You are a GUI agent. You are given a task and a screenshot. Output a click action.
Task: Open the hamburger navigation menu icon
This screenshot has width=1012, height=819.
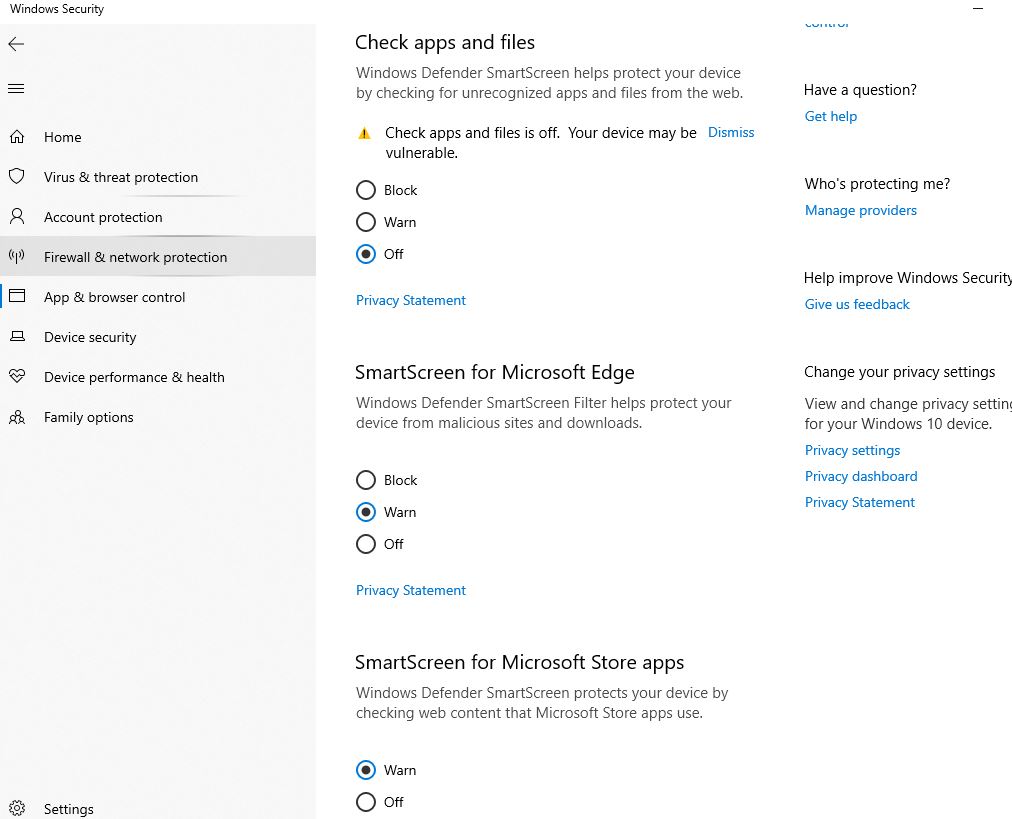pos(16,89)
